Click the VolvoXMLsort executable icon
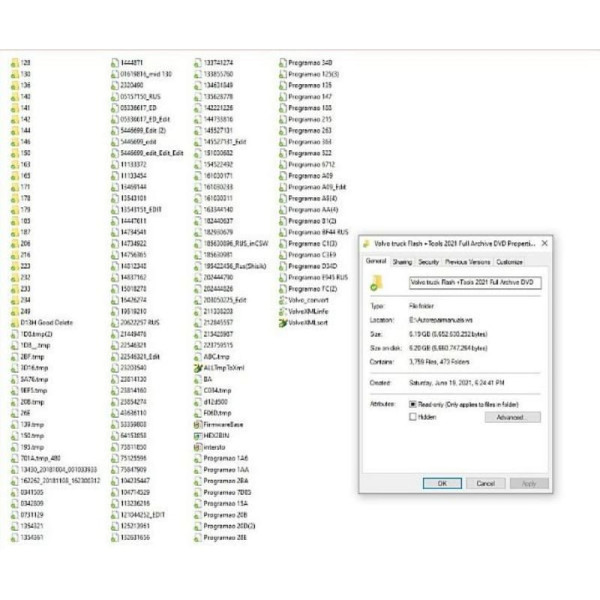 click(282, 323)
